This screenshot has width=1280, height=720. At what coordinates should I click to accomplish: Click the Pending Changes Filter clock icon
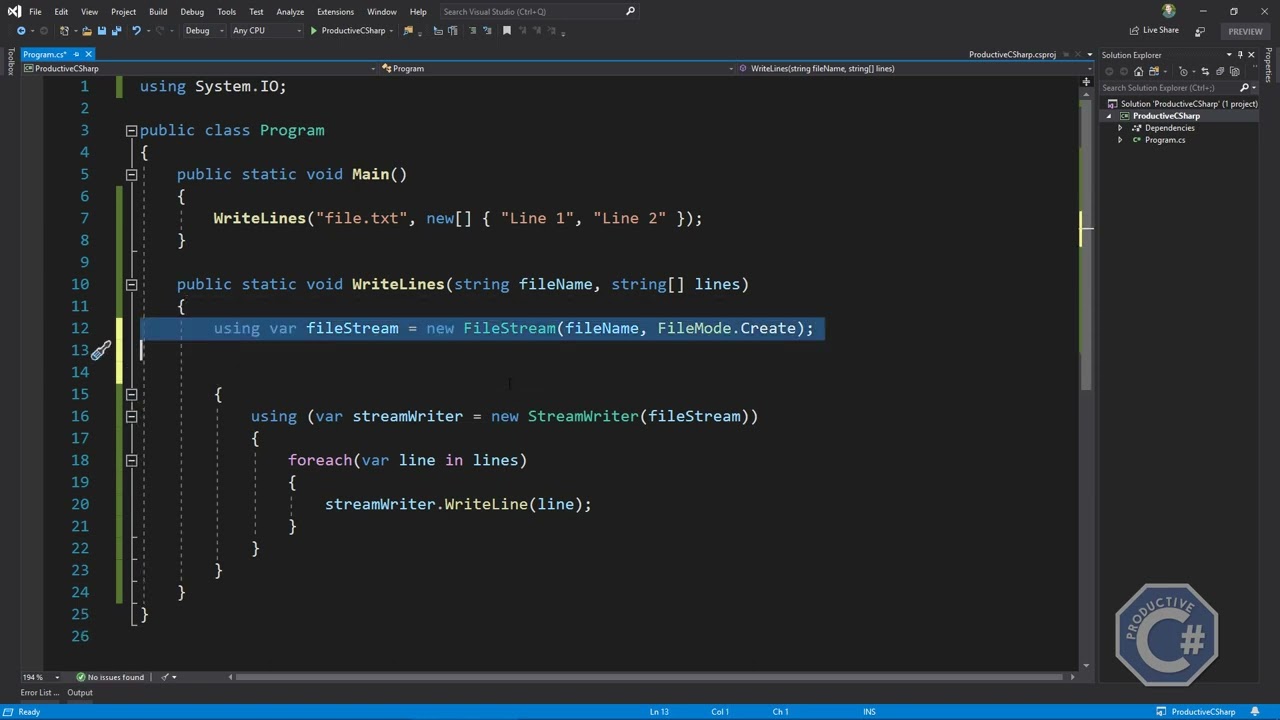(x=1184, y=72)
